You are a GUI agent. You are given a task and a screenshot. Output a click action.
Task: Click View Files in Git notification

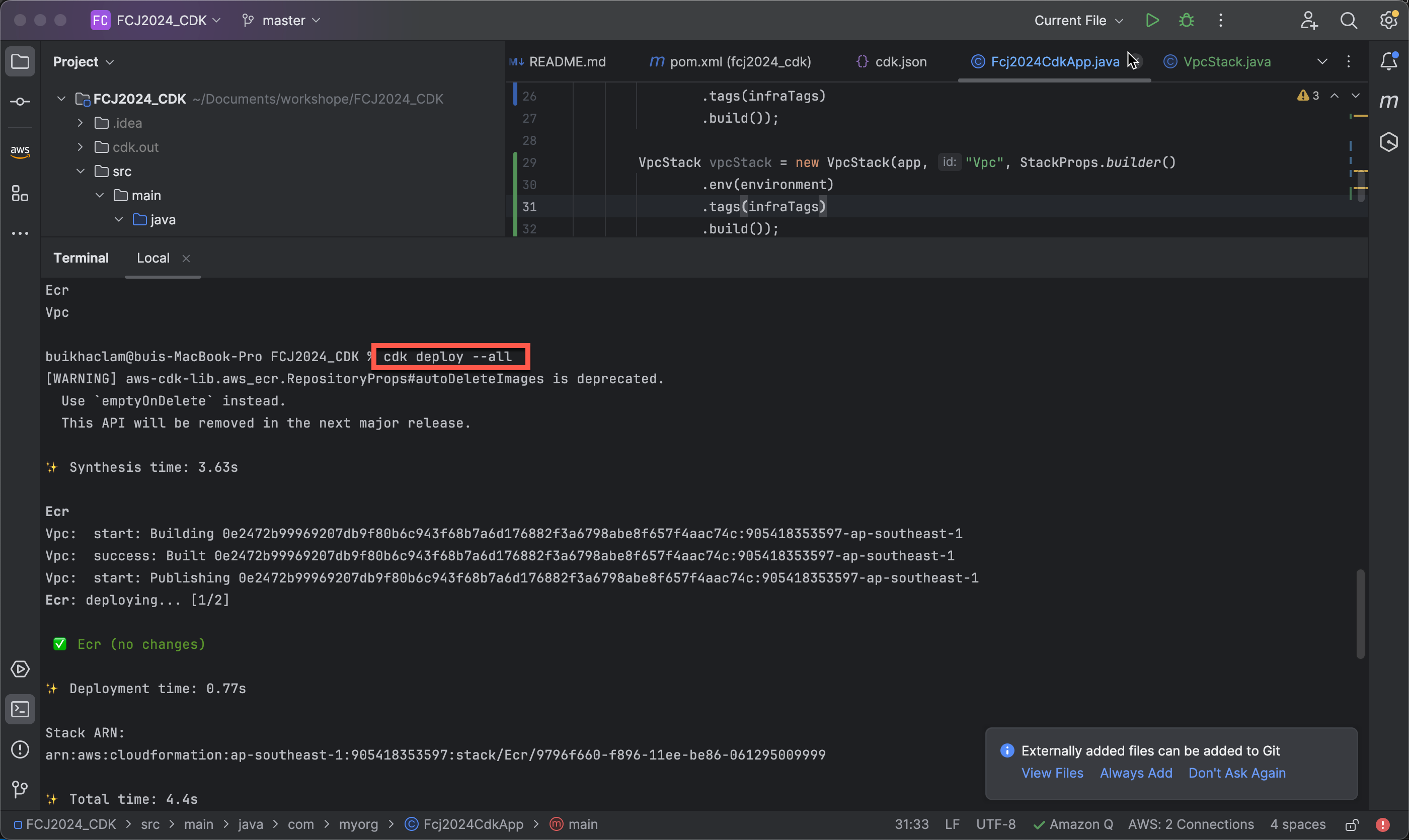[x=1052, y=773]
